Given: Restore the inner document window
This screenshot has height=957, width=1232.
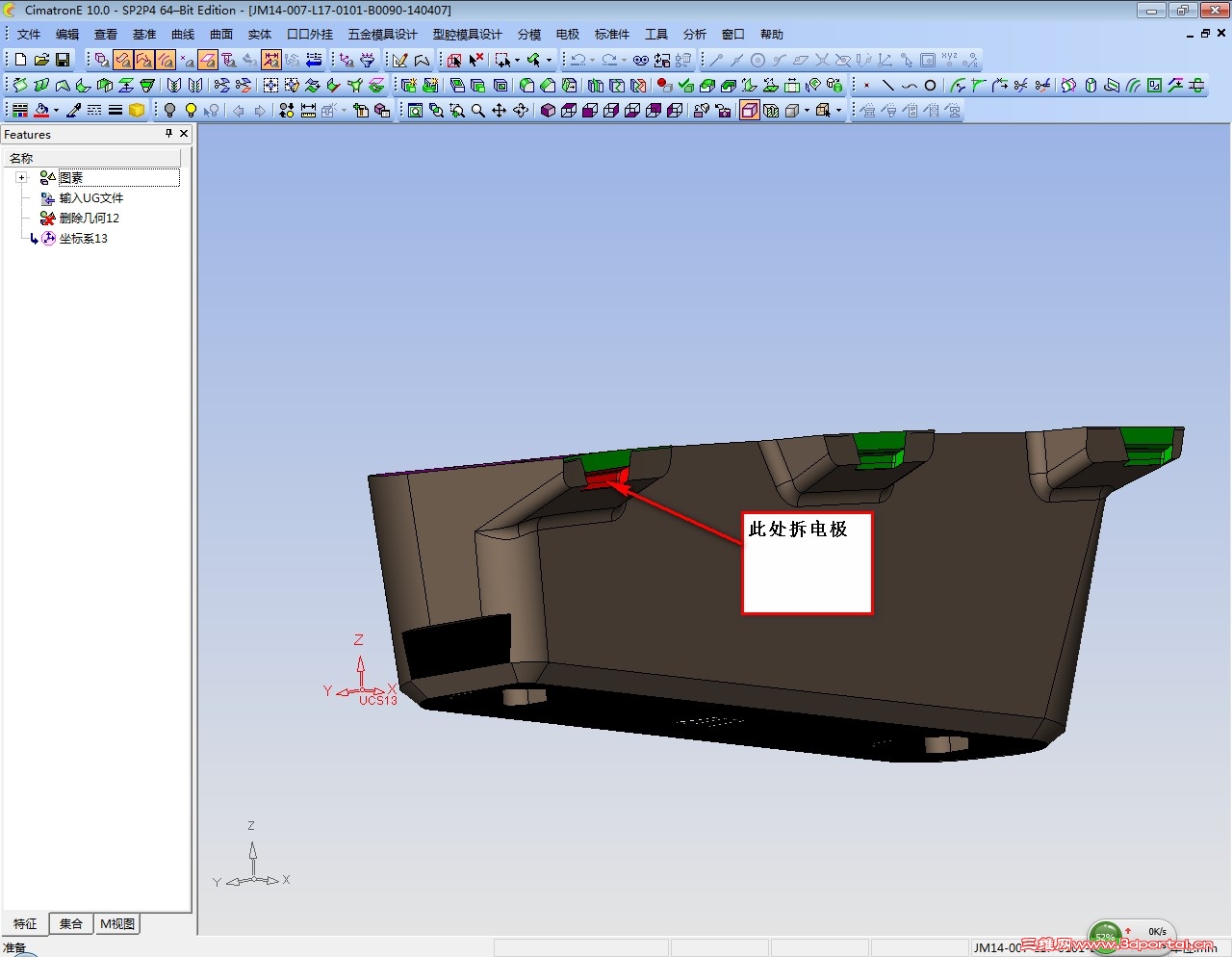Looking at the screenshot, I should pyautogui.click(x=1205, y=34).
